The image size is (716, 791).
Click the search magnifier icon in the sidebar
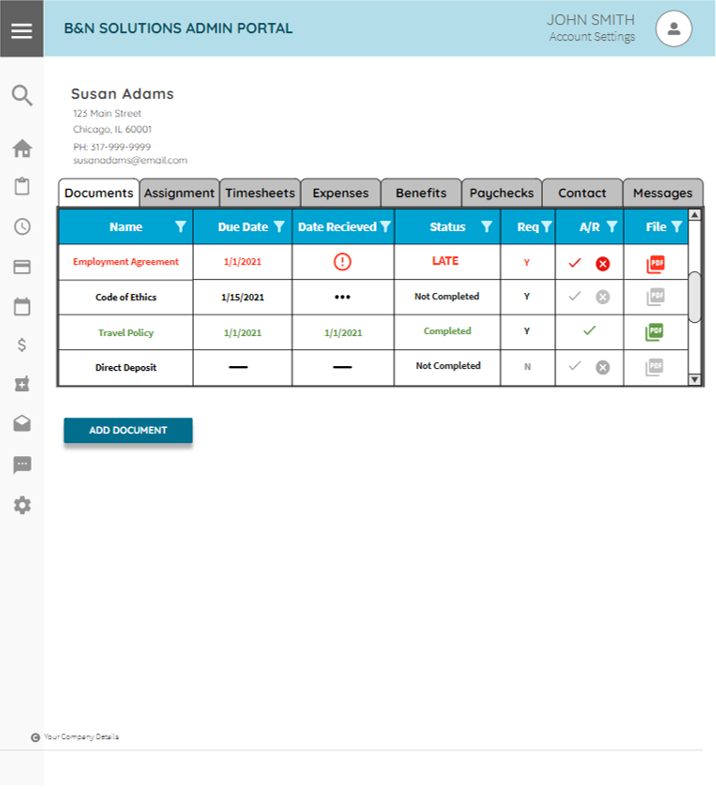point(22,96)
